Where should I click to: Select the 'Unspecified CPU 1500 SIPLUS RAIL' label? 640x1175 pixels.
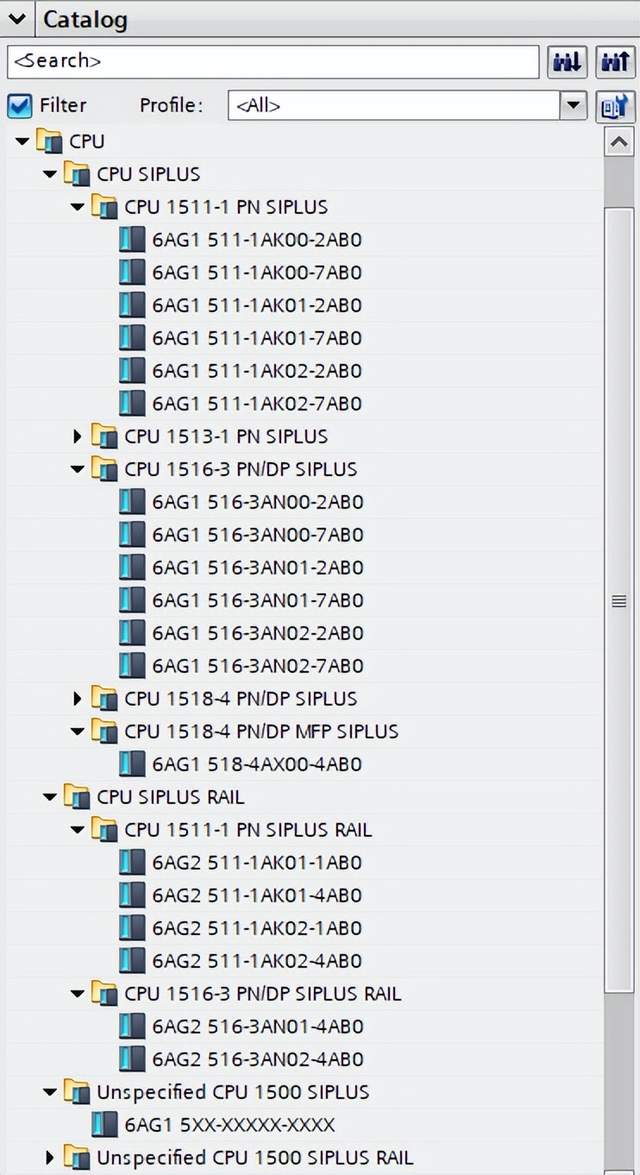(255, 1158)
